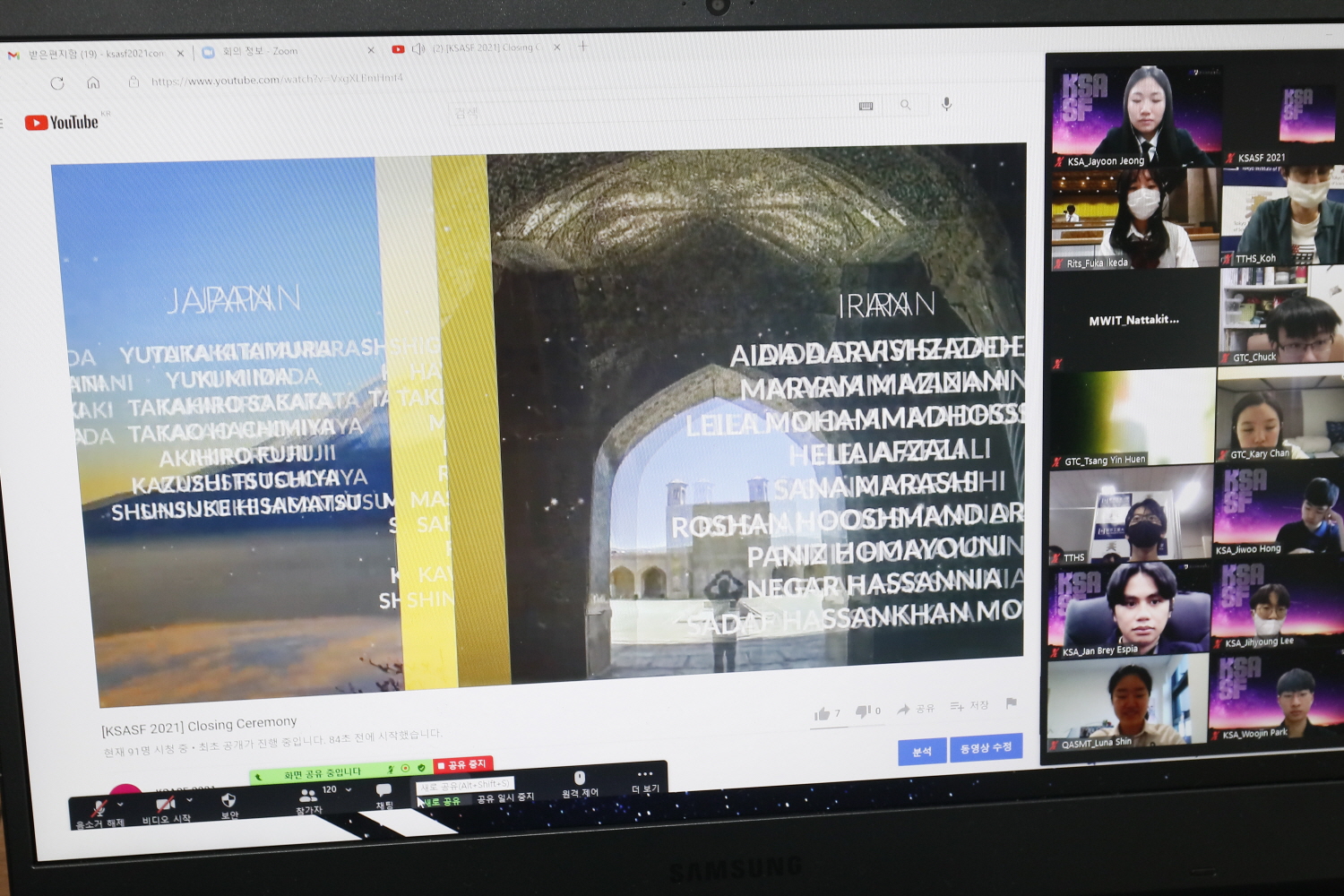This screenshot has height=896, width=1344.
Task: Start voice search with the microphone icon
Action: tap(946, 104)
